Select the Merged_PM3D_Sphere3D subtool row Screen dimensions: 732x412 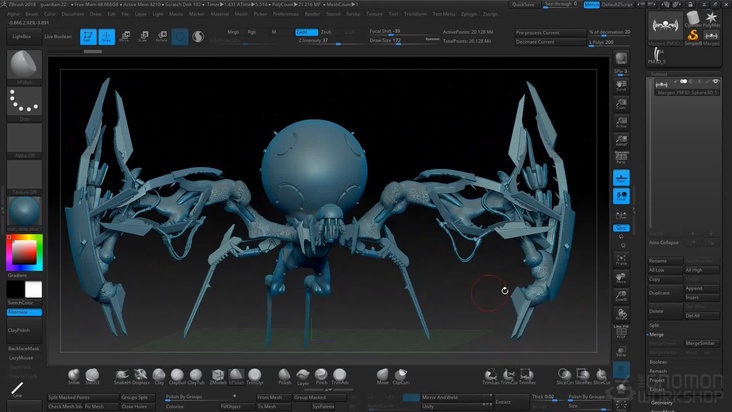pyautogui.click(x=686, y=88)
